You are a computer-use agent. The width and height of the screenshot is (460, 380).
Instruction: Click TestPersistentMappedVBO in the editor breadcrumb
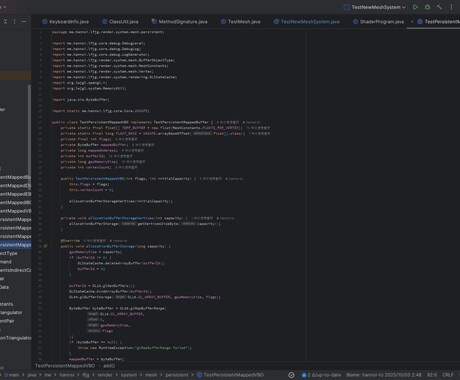click(65, 366)
